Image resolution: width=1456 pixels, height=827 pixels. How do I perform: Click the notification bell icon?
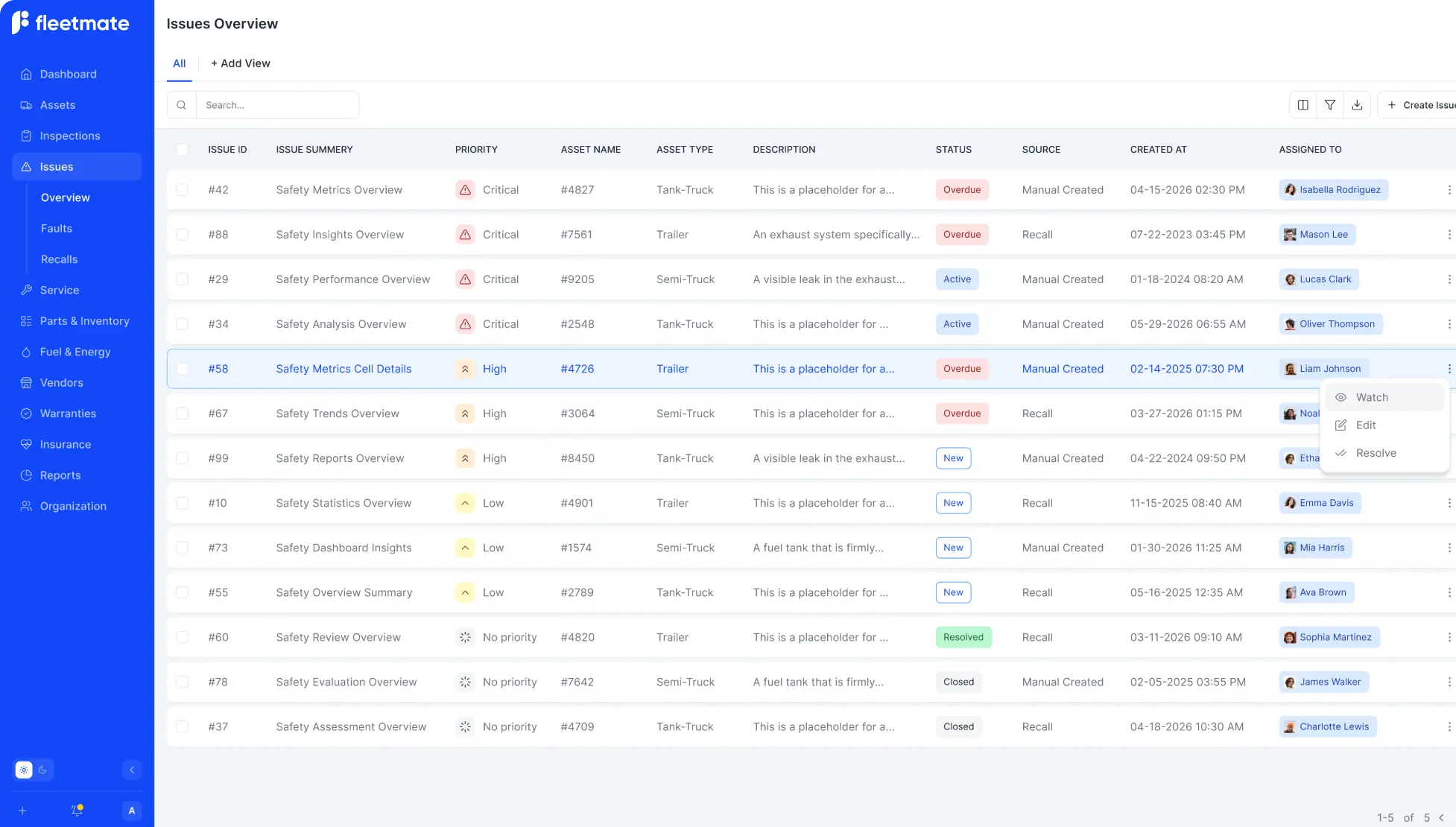(77, 811)
